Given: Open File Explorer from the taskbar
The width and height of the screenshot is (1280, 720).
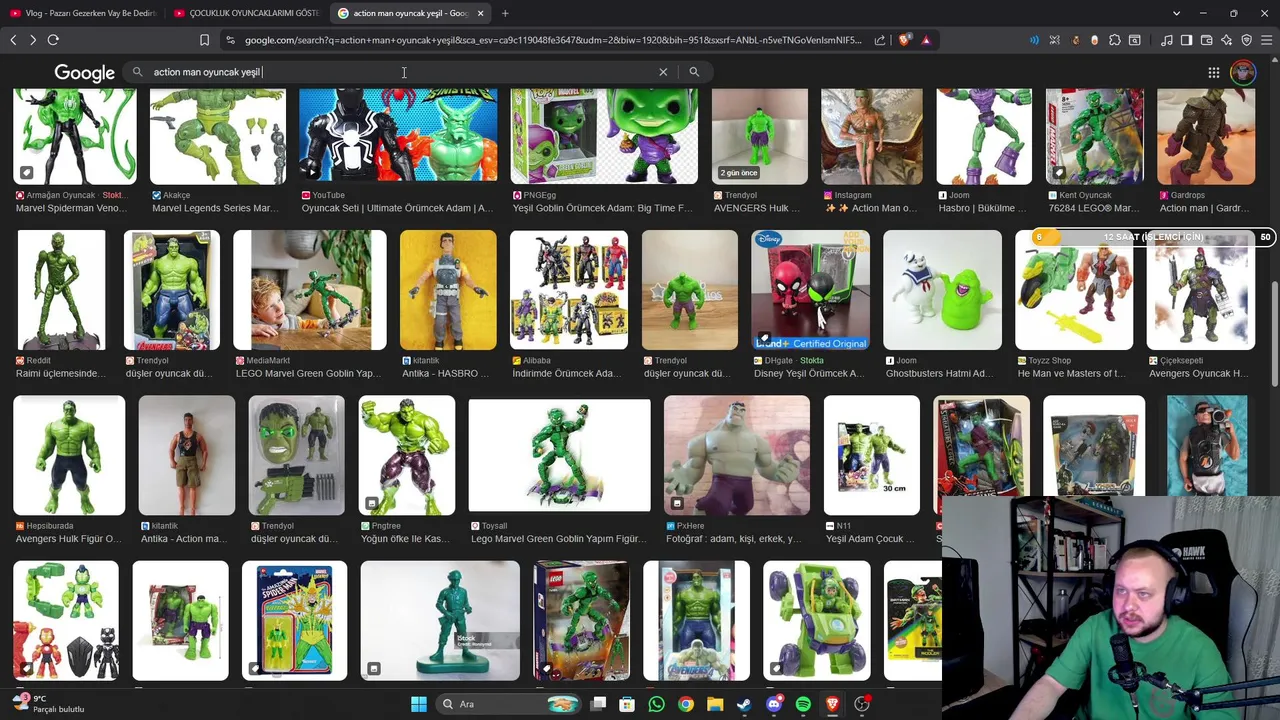Looking at the screenshot, I should tap(715, 704).
